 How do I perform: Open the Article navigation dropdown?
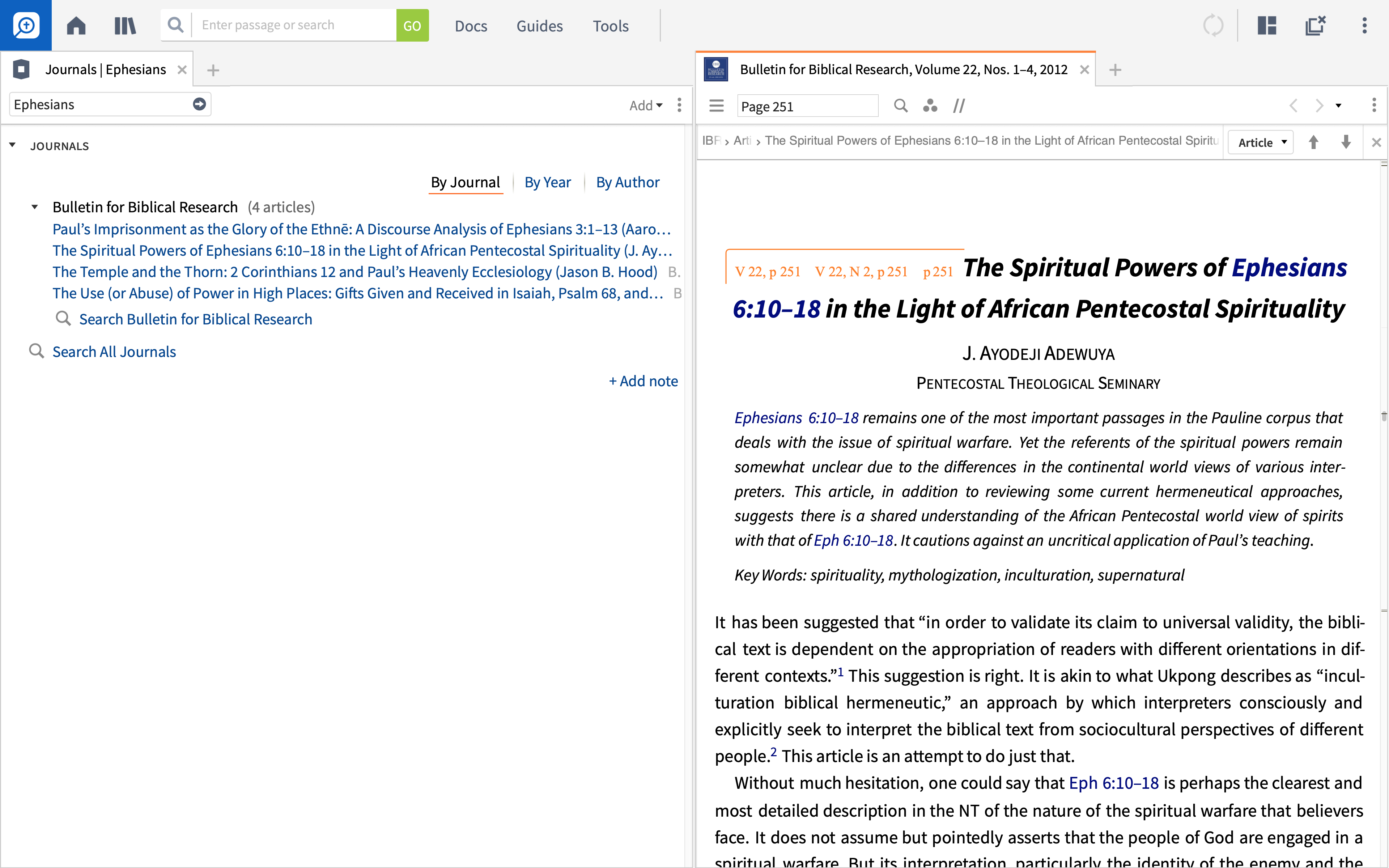click(x=1261, y=142)
